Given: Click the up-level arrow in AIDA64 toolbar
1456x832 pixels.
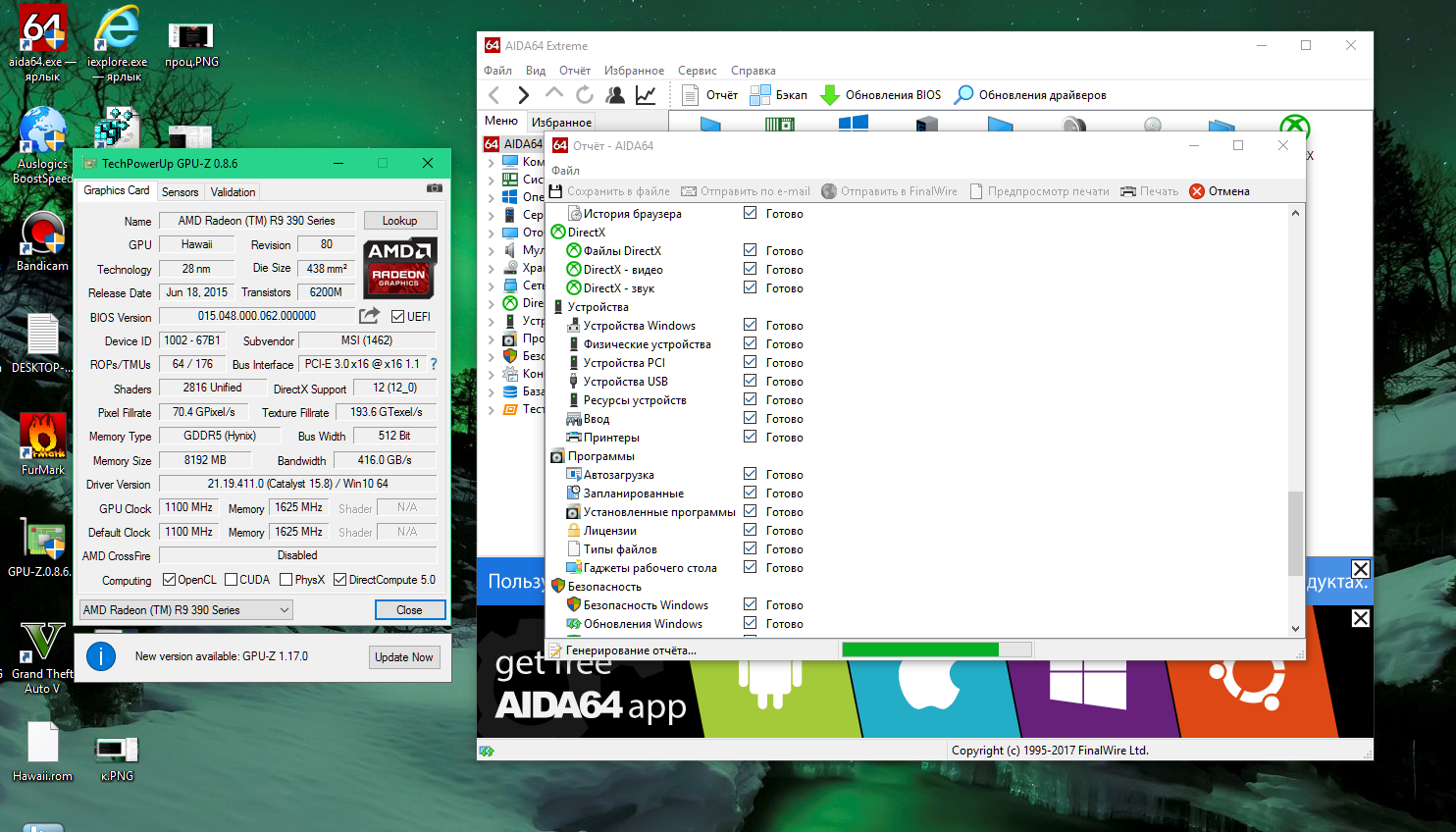Looking at the screenshot, I should (x=554, y=94).
